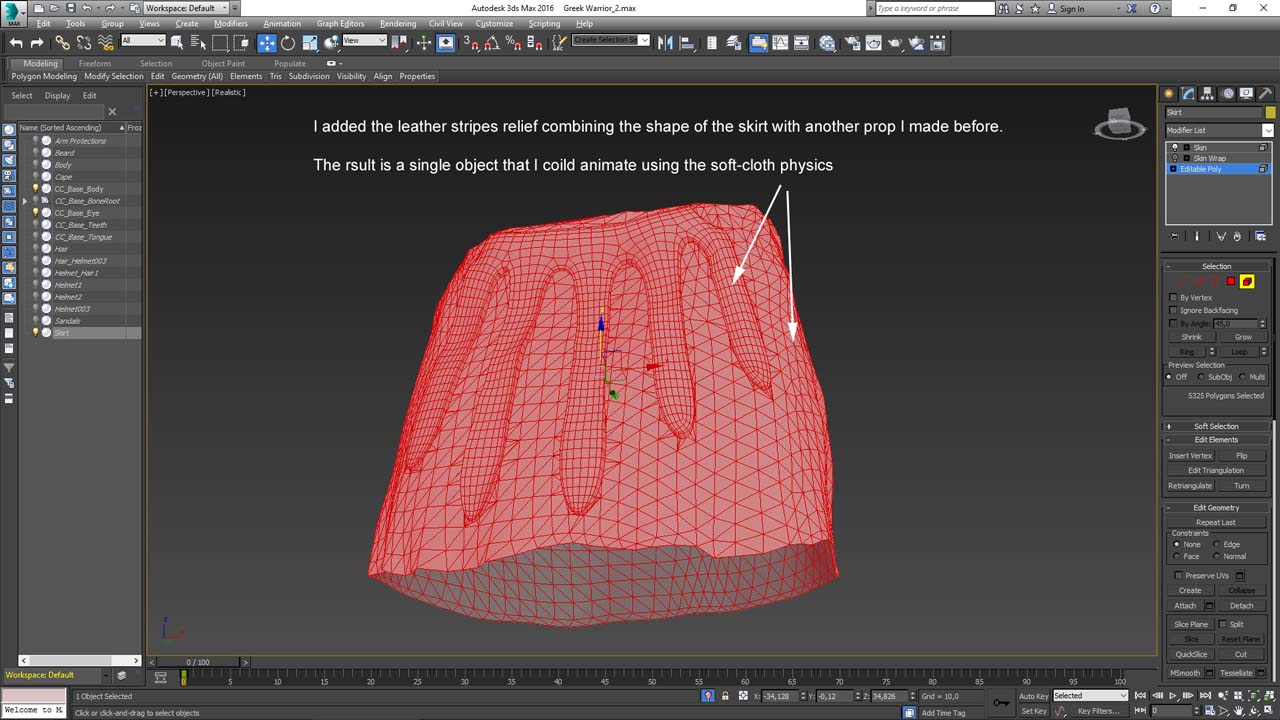Enable the By Angle checkbox
This screenshot has height=720, width=1280.
1173,323
